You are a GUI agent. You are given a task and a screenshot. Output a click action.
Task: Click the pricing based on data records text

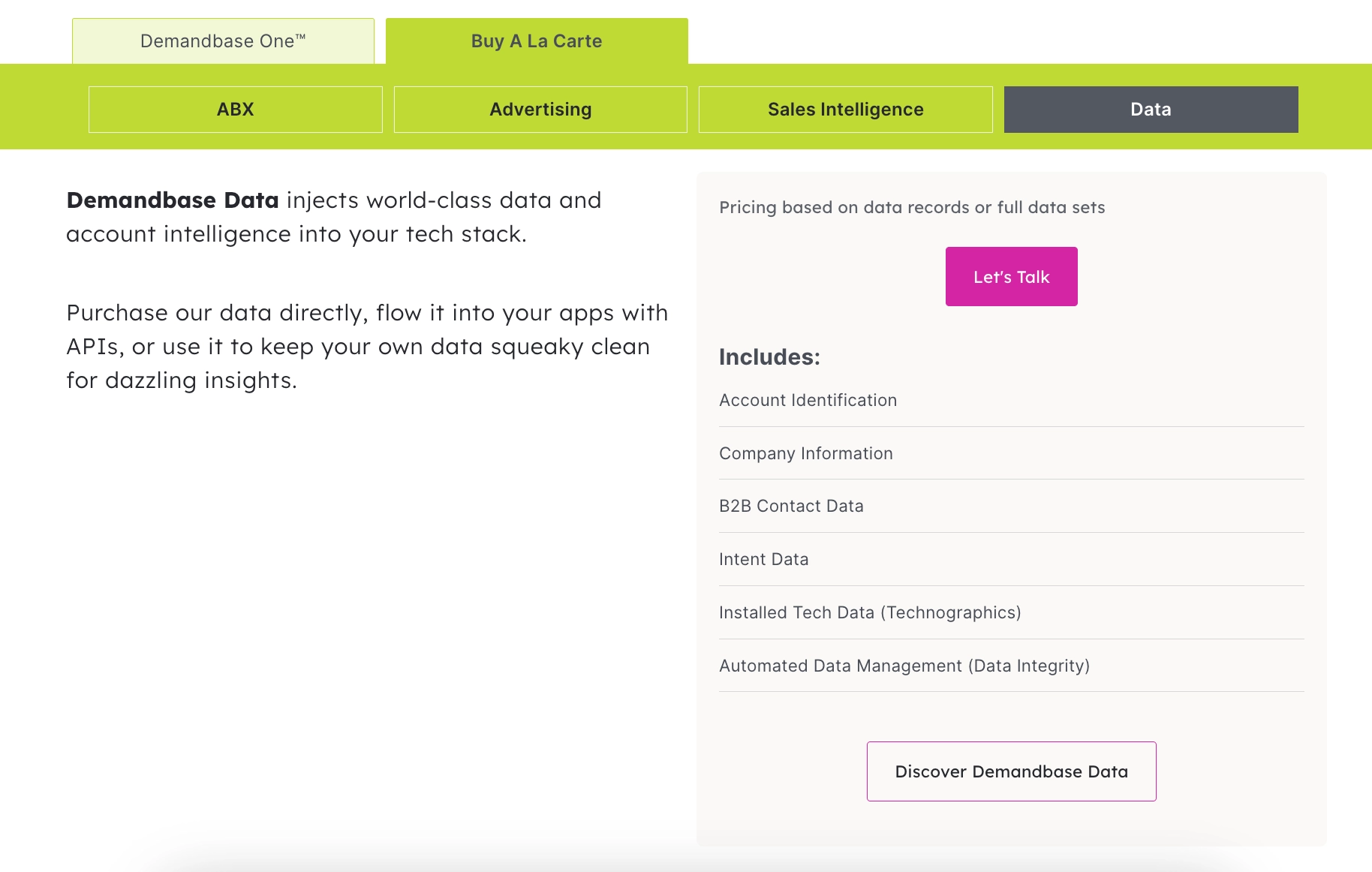(912, 207)
